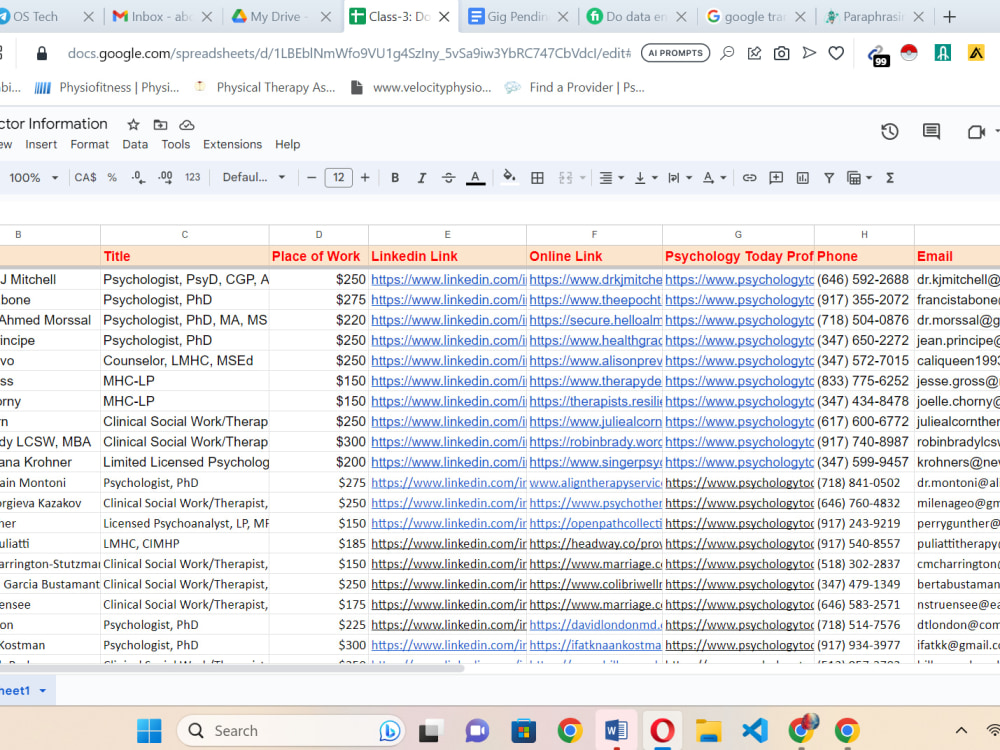Click the merge cells icon
This screenshot has height=750, width=1000.
pos(566,178)
